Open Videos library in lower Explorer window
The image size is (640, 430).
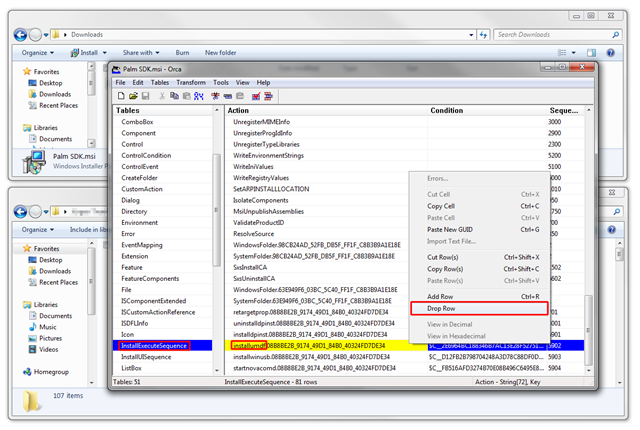(49, 350)
